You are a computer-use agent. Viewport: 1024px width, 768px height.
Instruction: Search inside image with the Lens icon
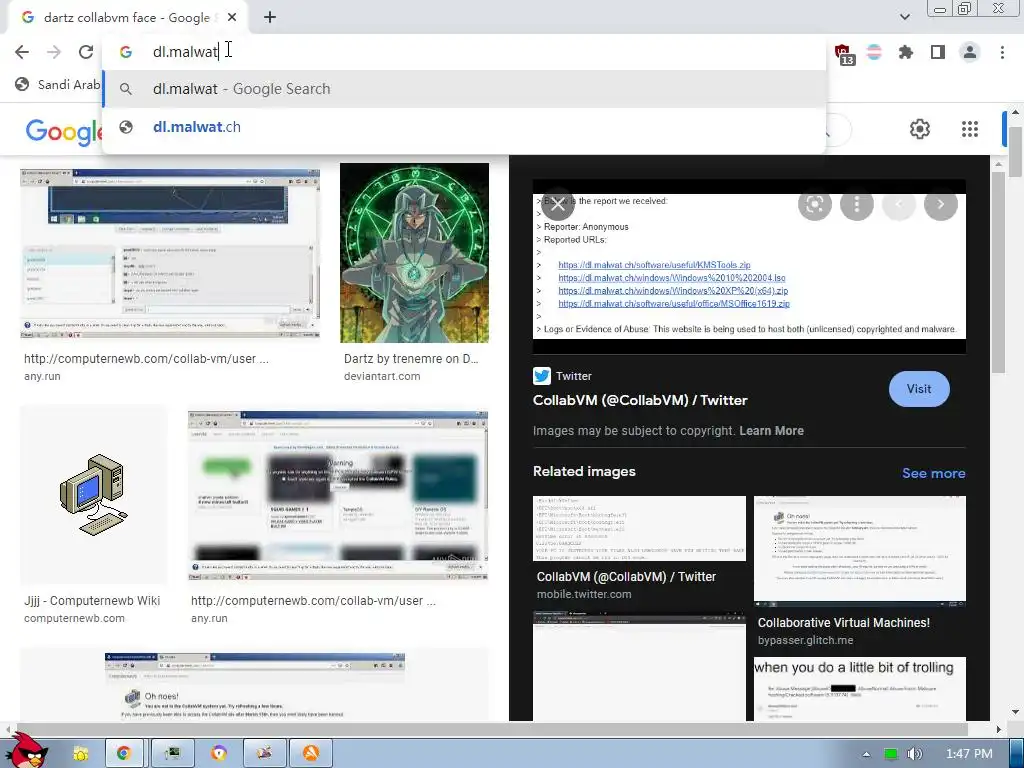[x=814, y=204]
